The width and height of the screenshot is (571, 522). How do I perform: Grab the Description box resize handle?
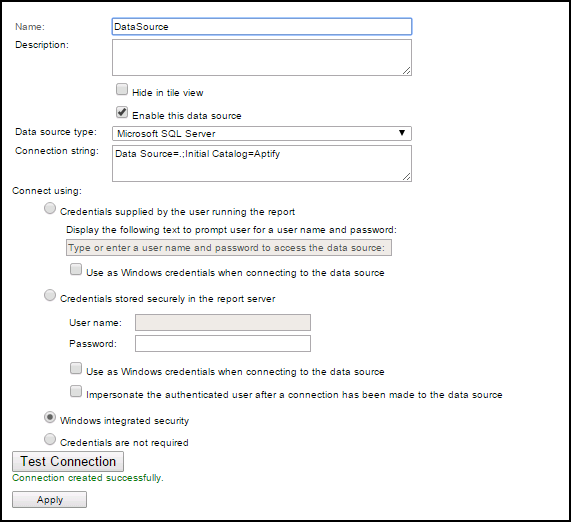point(407,71)
